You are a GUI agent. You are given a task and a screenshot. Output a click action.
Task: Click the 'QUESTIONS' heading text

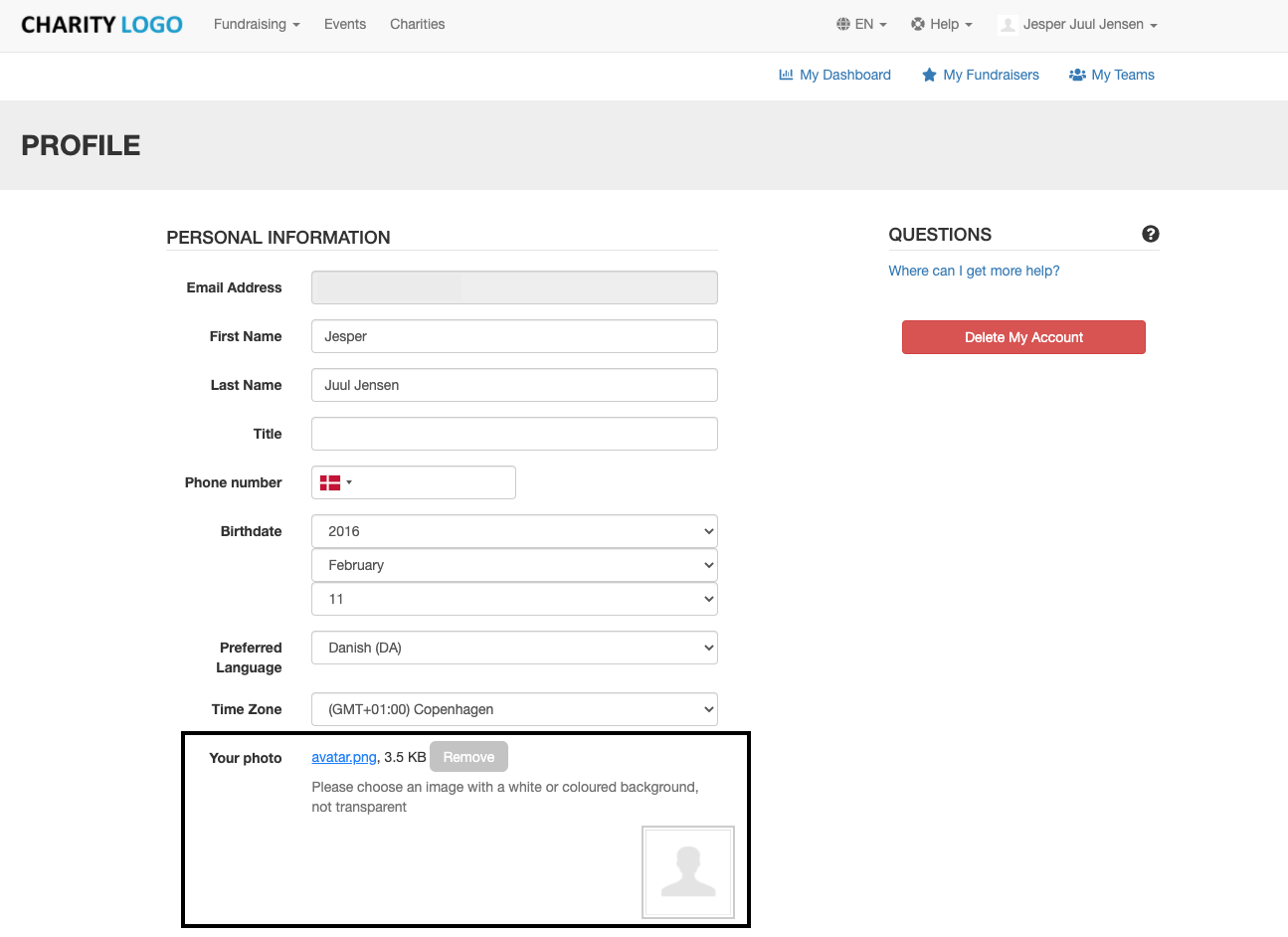coord(940,235)
